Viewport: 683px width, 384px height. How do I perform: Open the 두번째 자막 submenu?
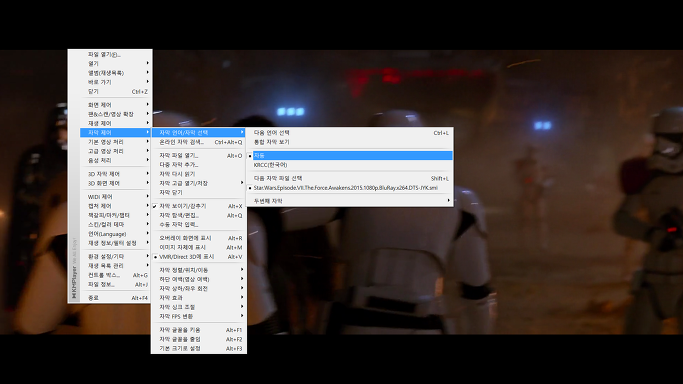click(350, 201)
